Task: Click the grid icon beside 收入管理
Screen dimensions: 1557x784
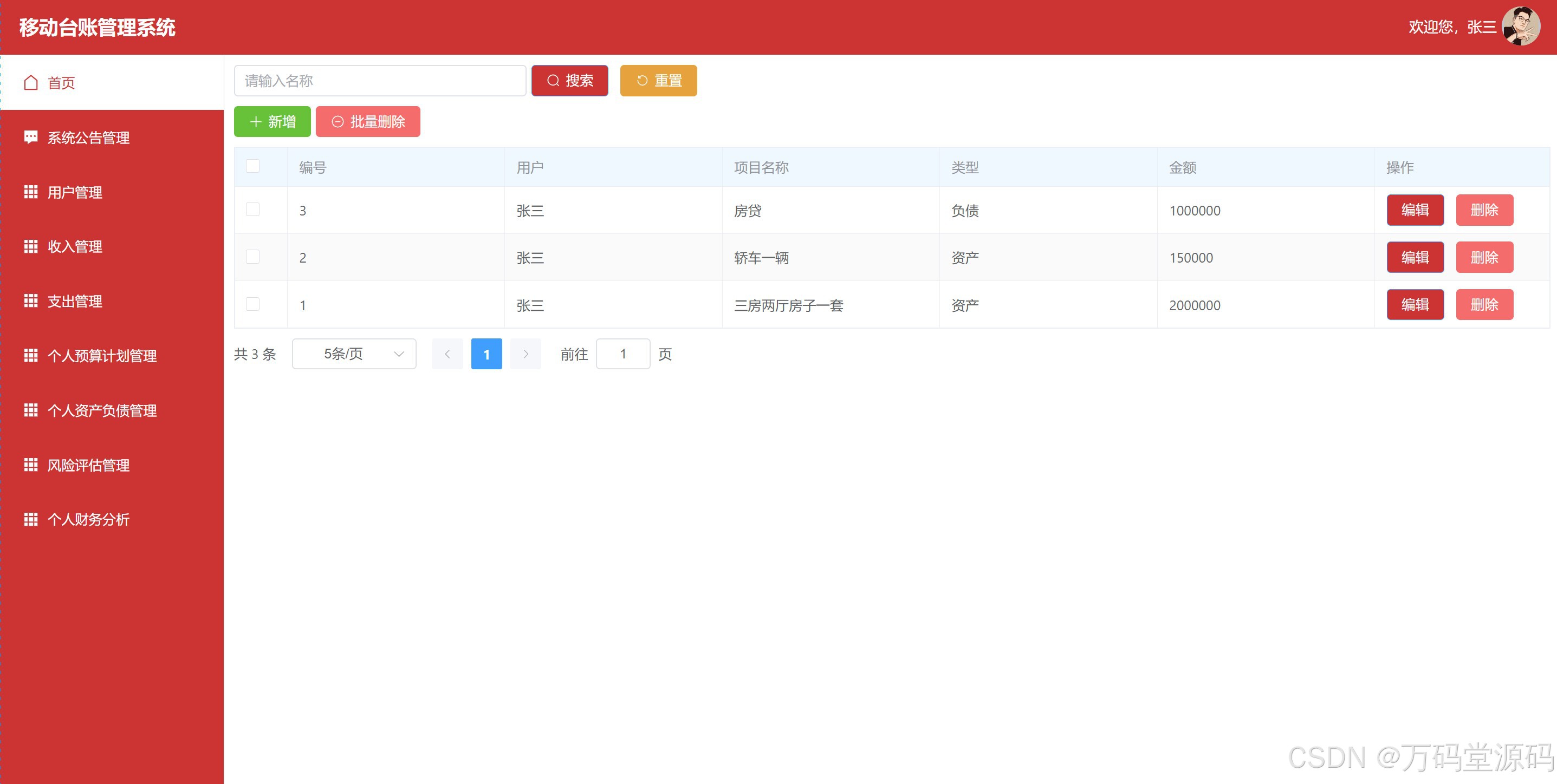Action: (31, 246)
